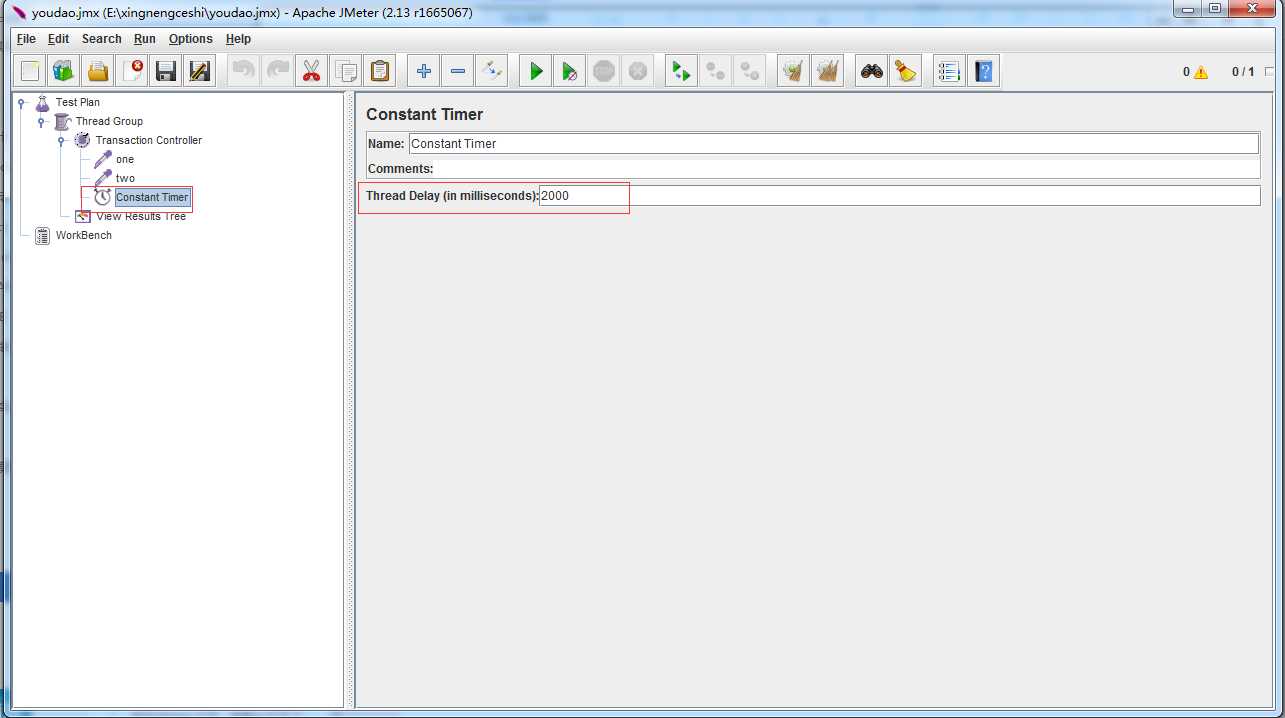Select Constant Timer tree node
Screen dimensions: 1285x718
click(152, 197)
